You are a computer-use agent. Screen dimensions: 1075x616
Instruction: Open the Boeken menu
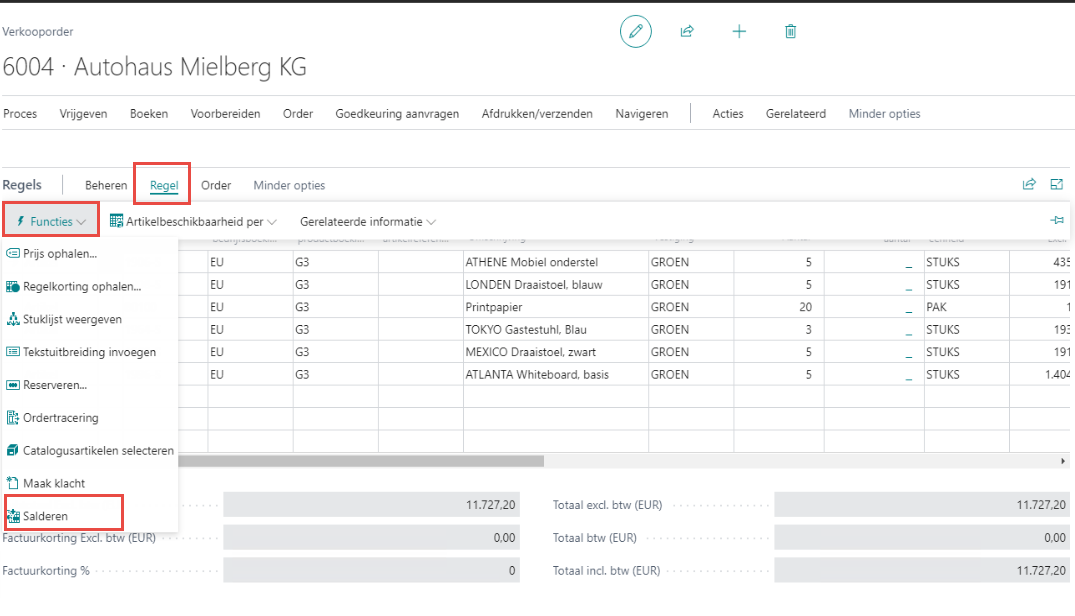tap(149, 114)
